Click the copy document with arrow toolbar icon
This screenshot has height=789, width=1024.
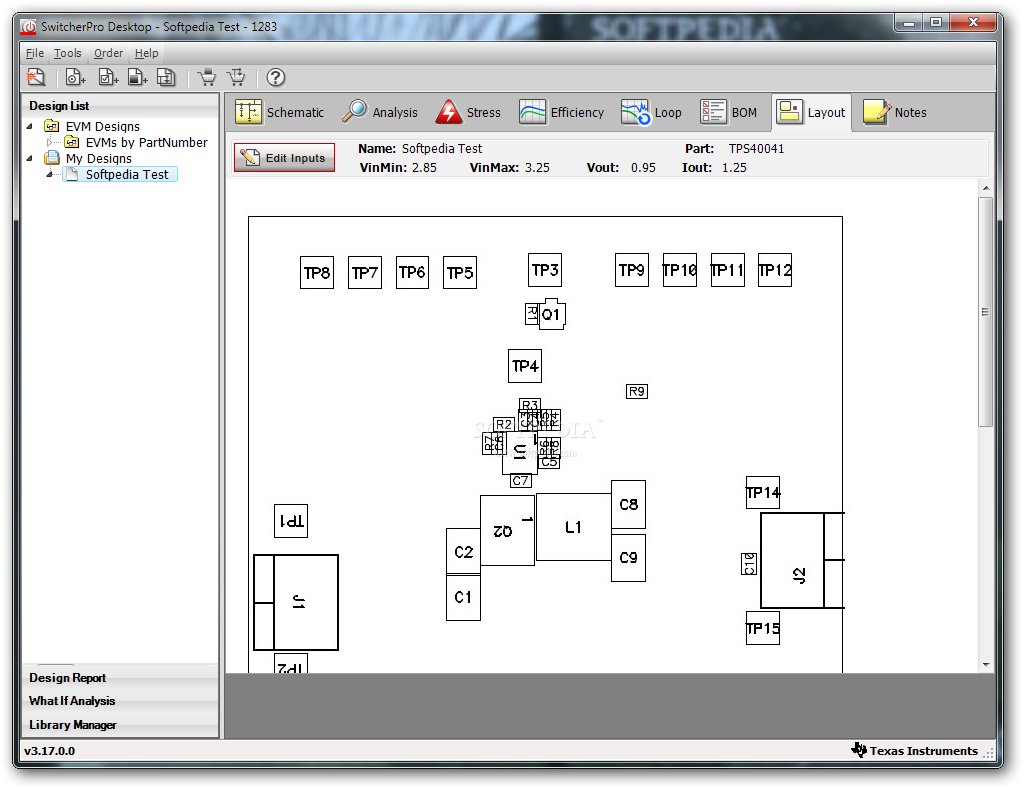(166, 77)
